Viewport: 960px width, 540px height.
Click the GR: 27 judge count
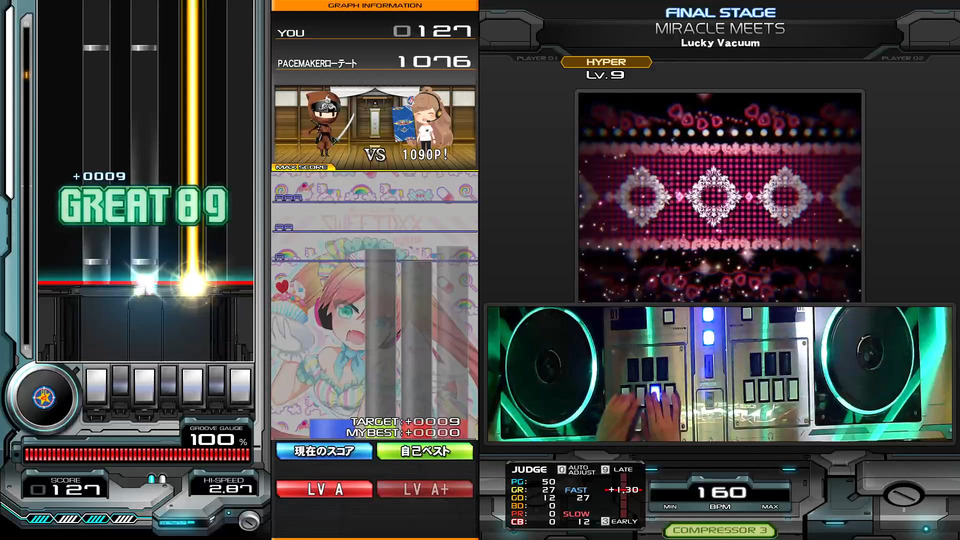point(533,490)
